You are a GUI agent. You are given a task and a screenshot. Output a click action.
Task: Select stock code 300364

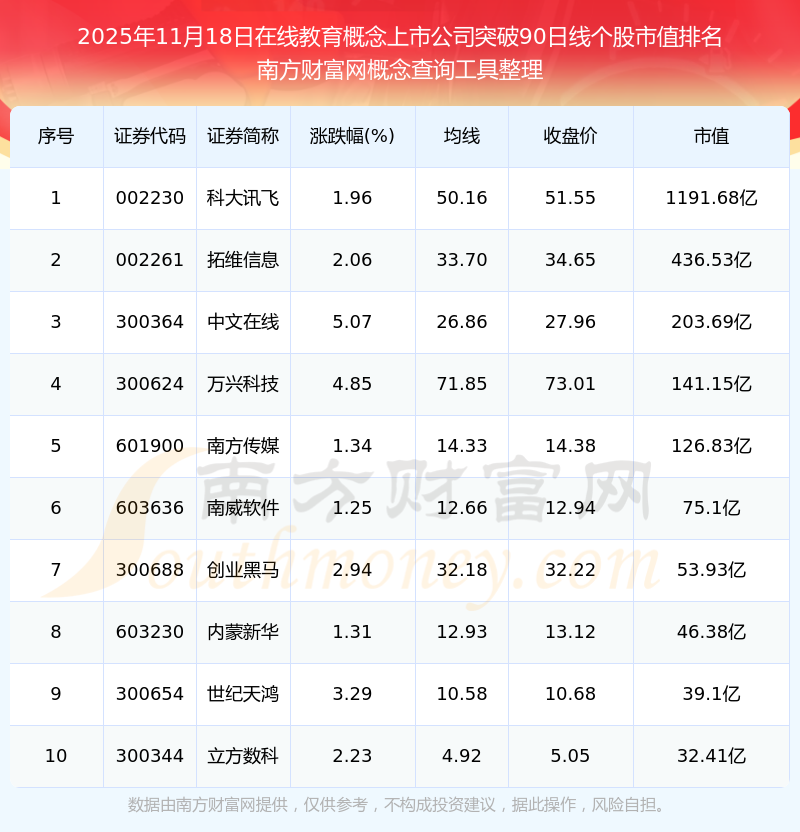coord(150,322)
